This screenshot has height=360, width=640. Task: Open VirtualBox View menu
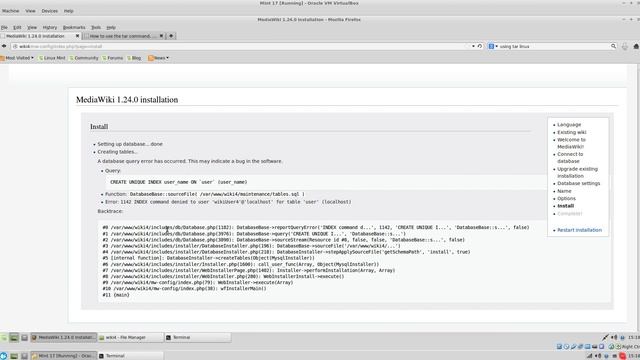point(30,11)
